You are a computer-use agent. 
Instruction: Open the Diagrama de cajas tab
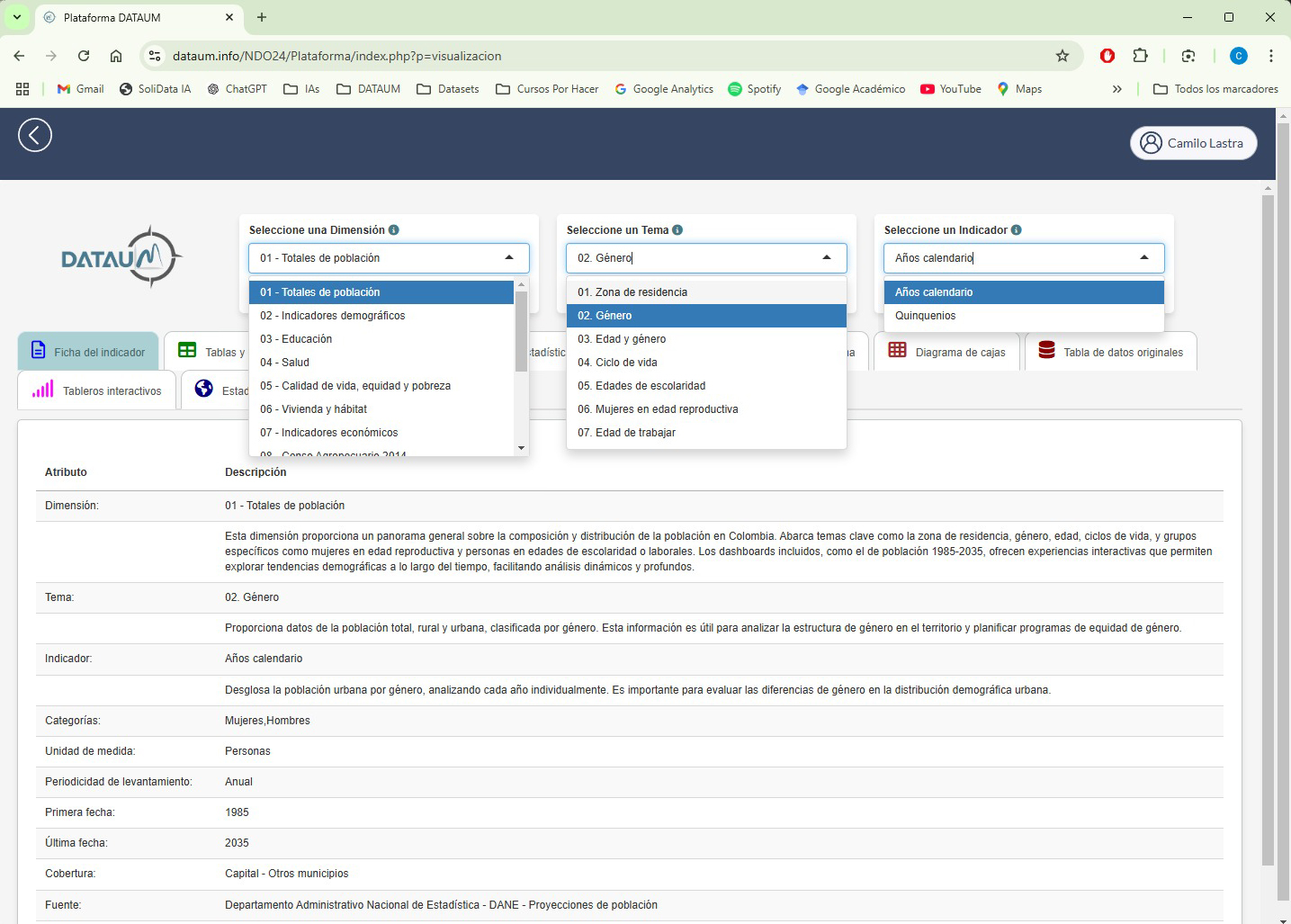(947, 352)
